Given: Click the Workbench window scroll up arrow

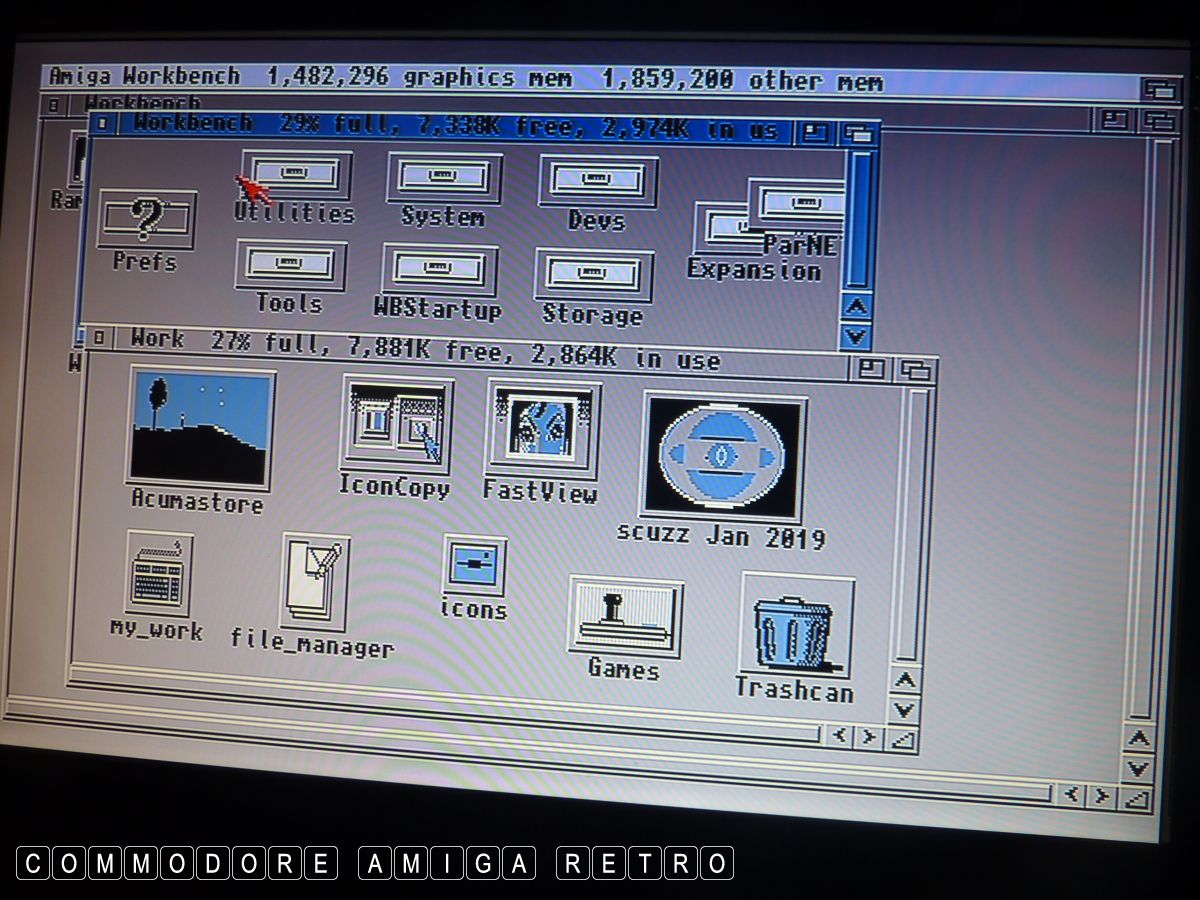Looking at the screenshot, I should click(857, 308).
